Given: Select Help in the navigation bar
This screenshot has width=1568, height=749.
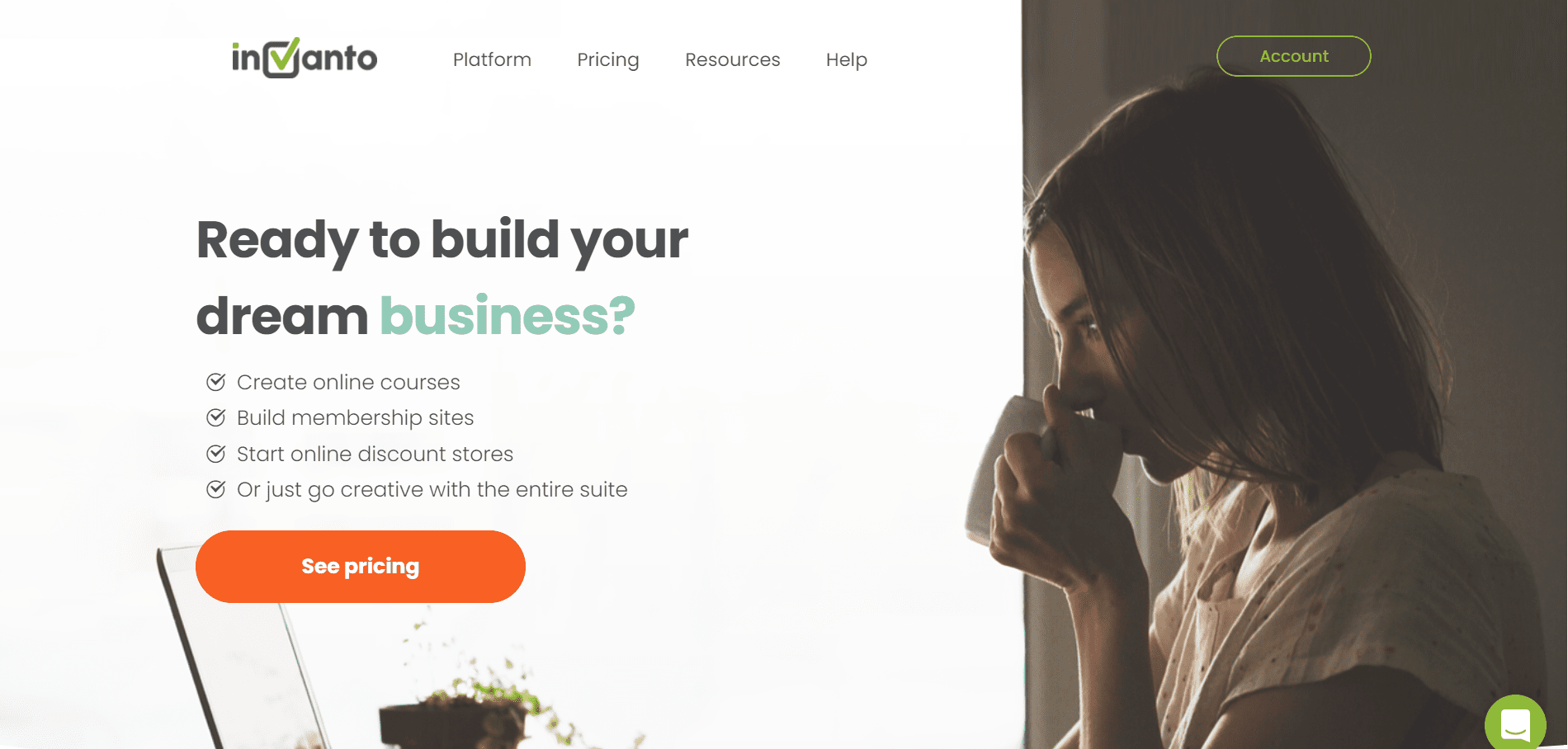Looking at the screenshot, I should [847, 59].
